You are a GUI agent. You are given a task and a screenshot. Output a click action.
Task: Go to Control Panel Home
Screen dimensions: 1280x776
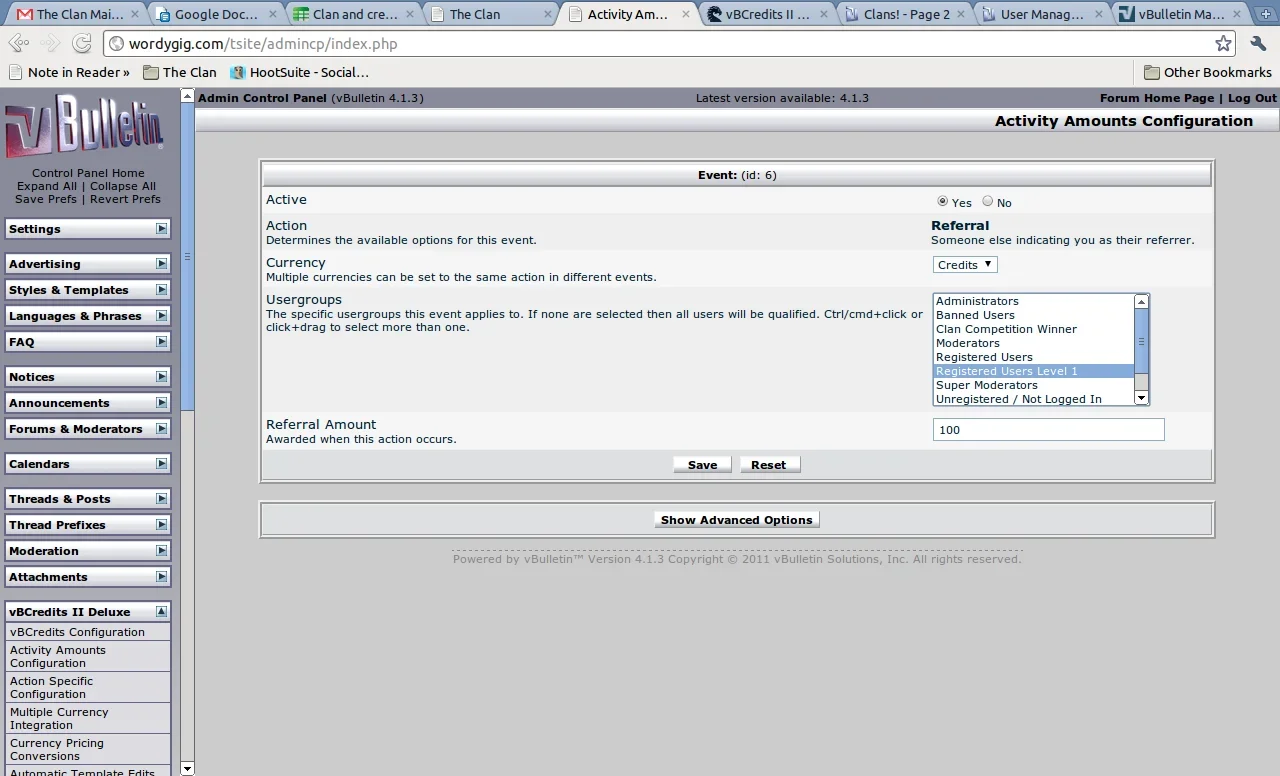(x=88, y=173)
